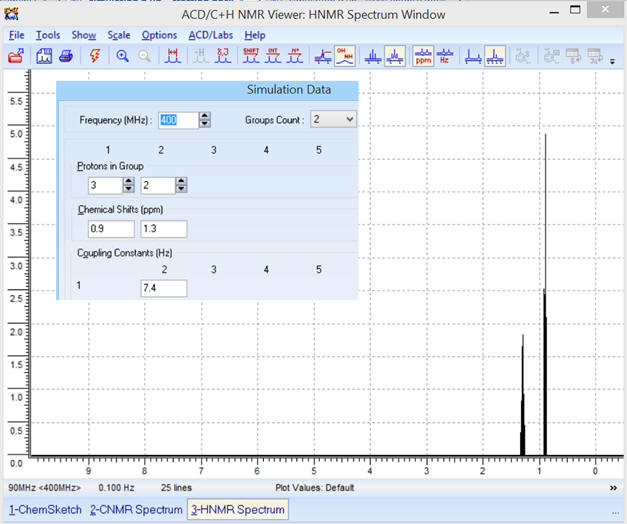Click 'Plot Values: Default' status text
This screenshot has width=627, height=524.
point(315,488)
